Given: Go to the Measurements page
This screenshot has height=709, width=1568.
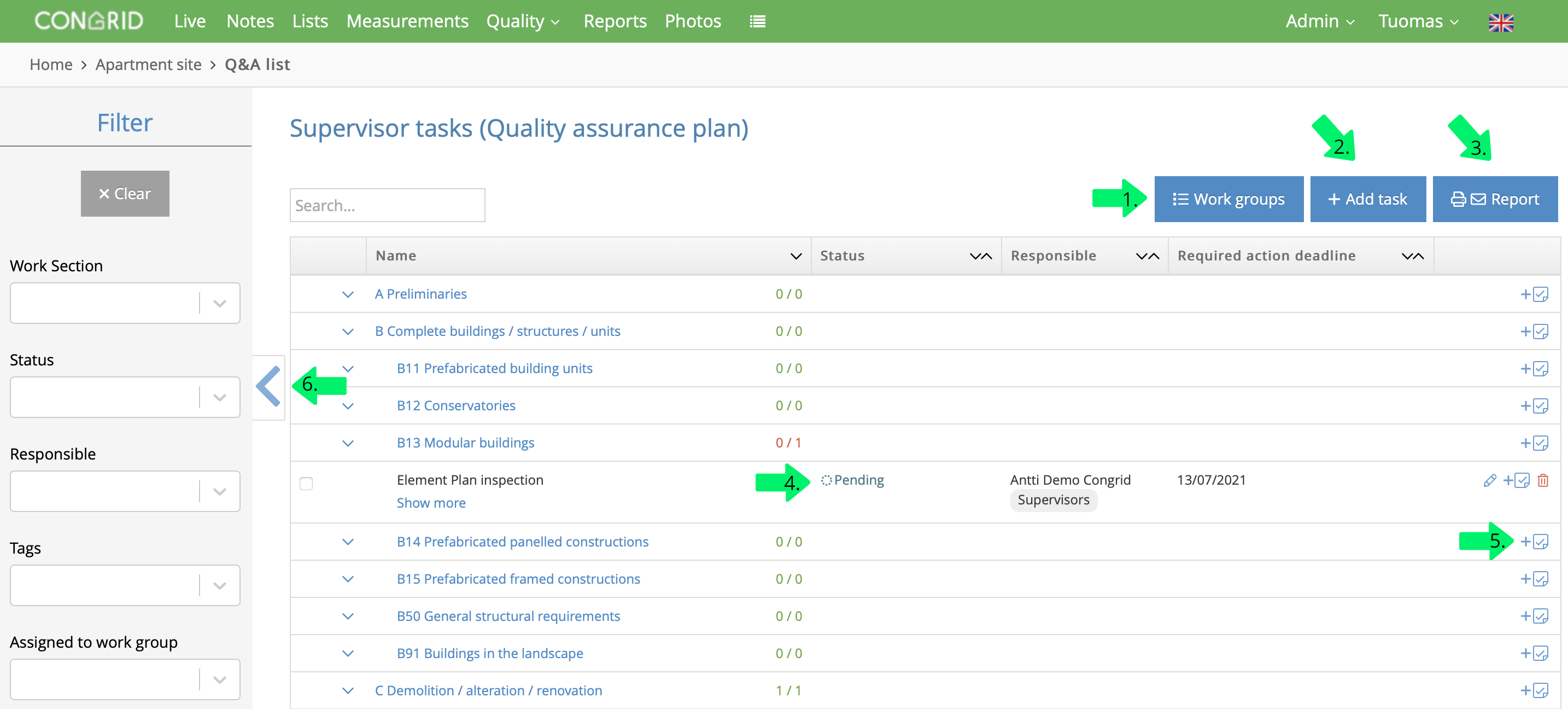Looking at the screenshot, I should 407,21.
